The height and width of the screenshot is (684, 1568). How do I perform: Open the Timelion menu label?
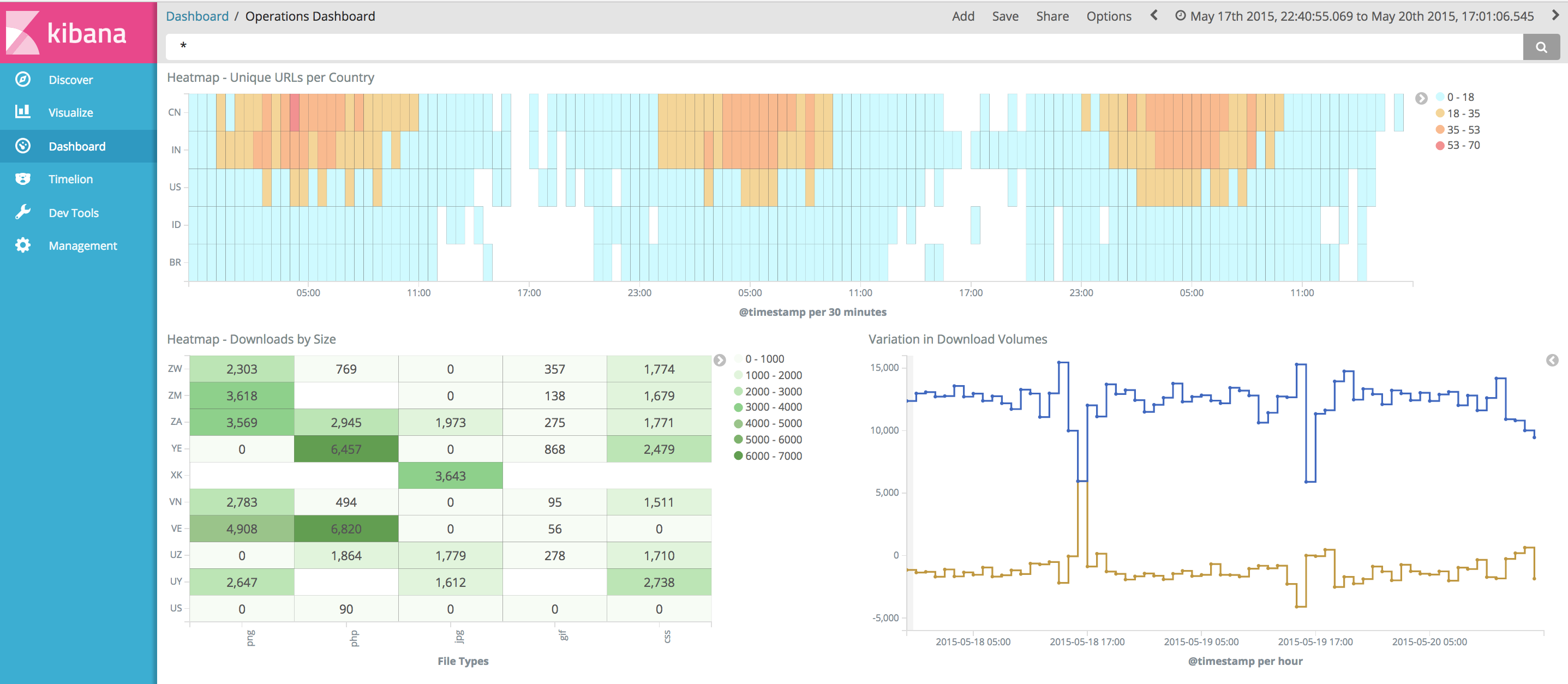tap(70, 179)
